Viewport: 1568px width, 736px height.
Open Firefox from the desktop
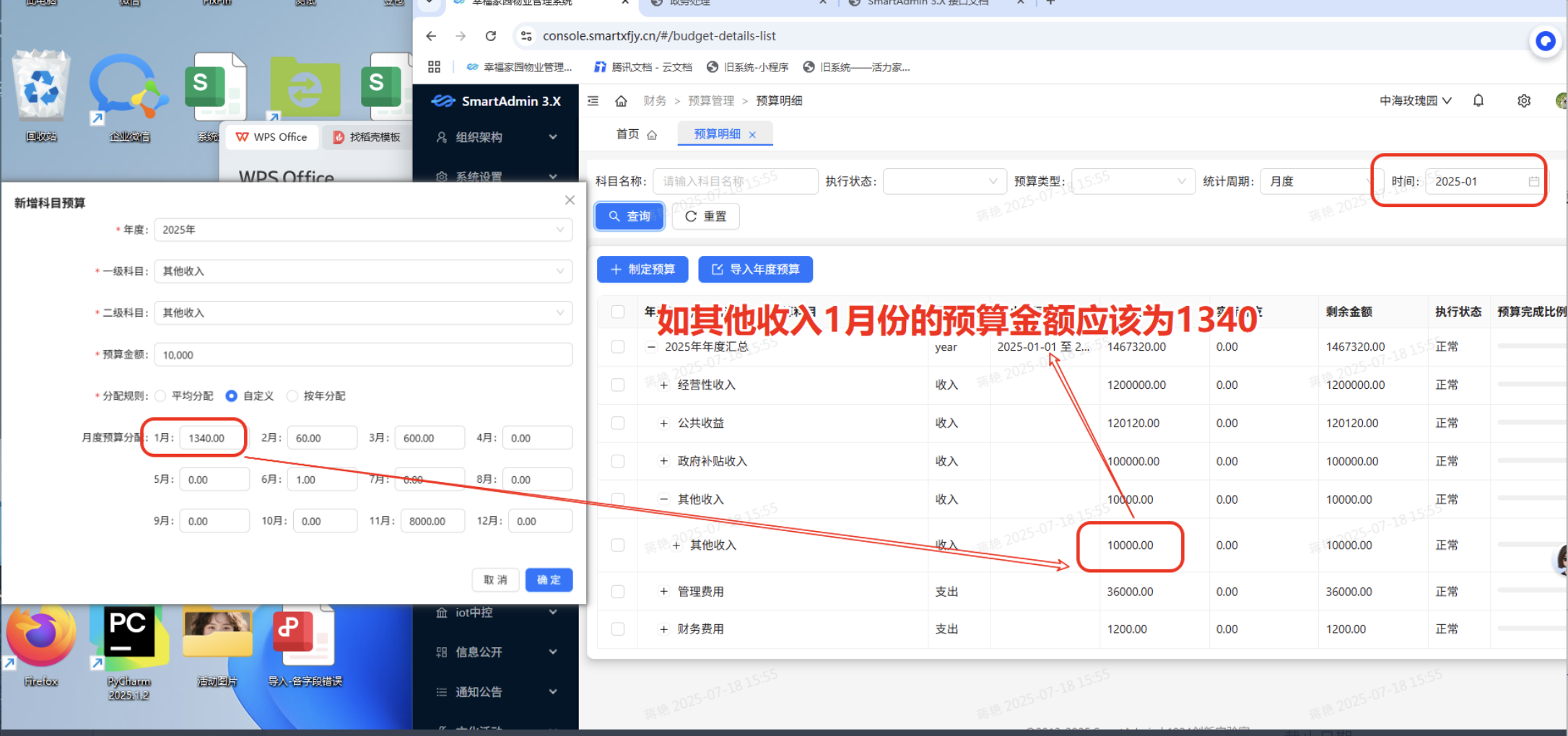40,642
